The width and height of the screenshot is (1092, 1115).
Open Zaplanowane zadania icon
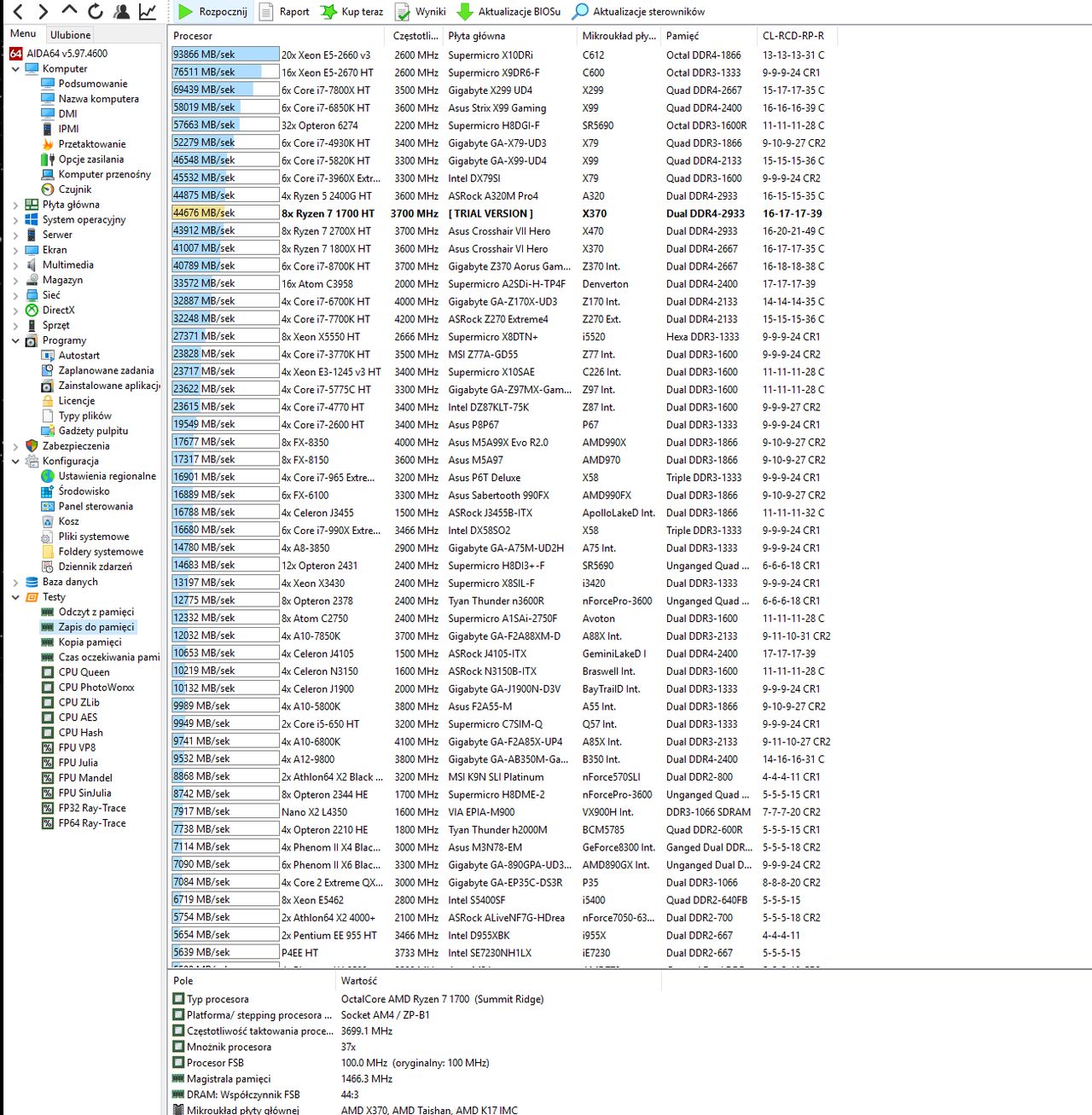tap(48, 370)
